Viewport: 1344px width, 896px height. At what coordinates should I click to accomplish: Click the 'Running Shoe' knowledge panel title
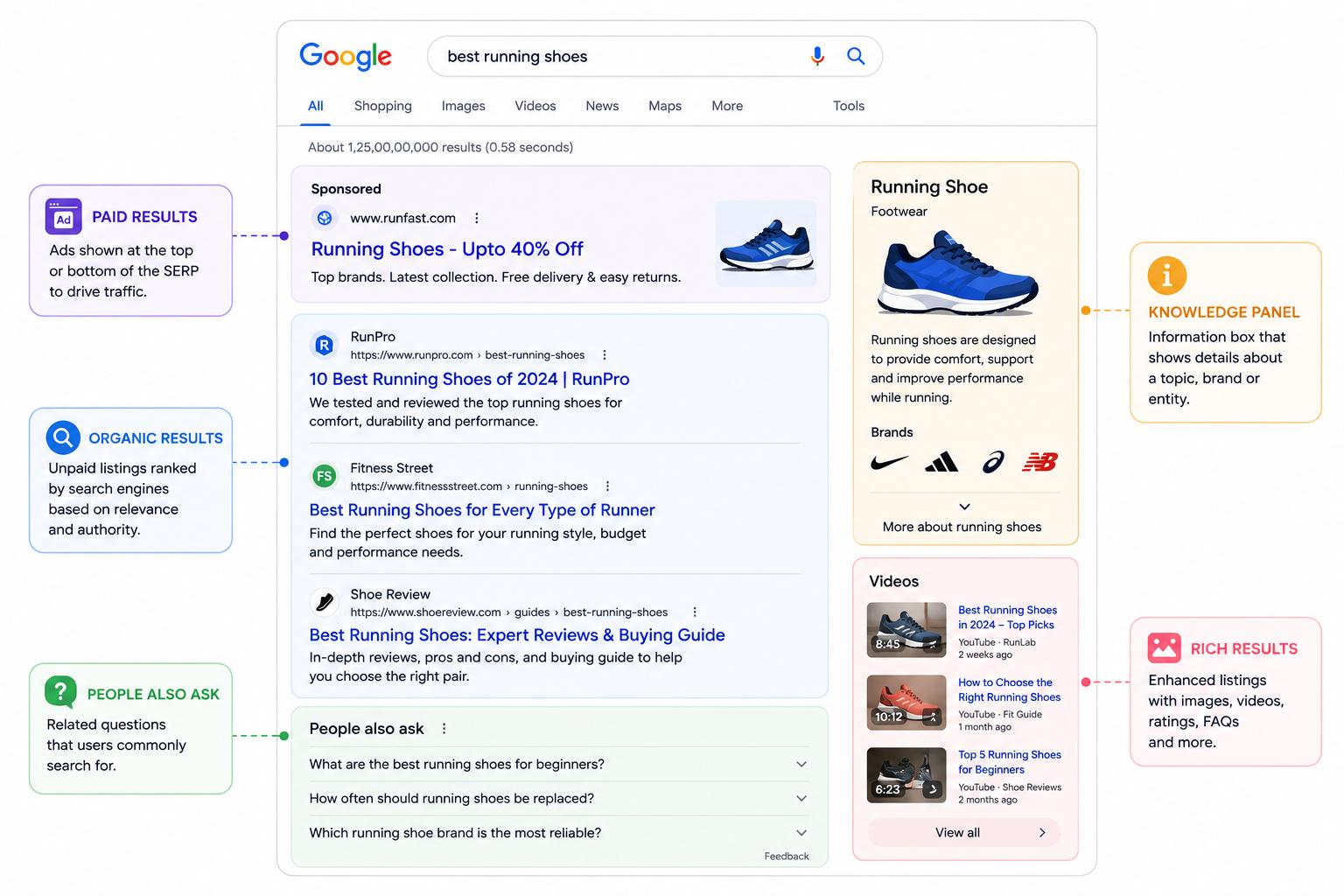pos(929,186)
